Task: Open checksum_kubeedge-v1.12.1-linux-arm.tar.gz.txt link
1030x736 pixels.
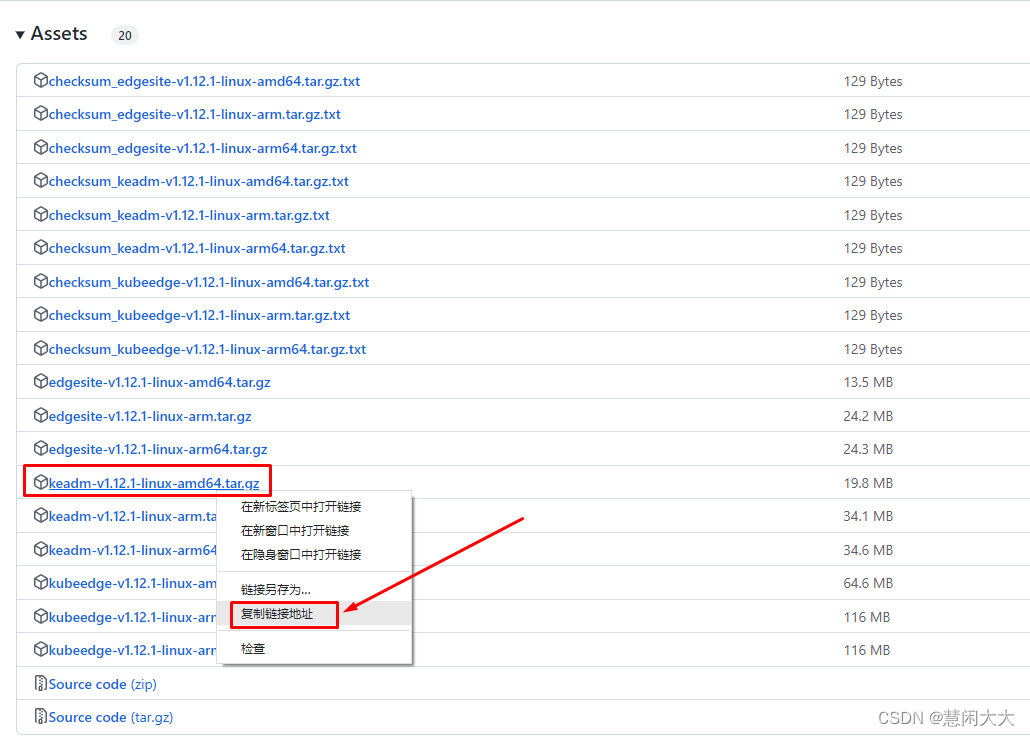Action: [x=199, y=315]
